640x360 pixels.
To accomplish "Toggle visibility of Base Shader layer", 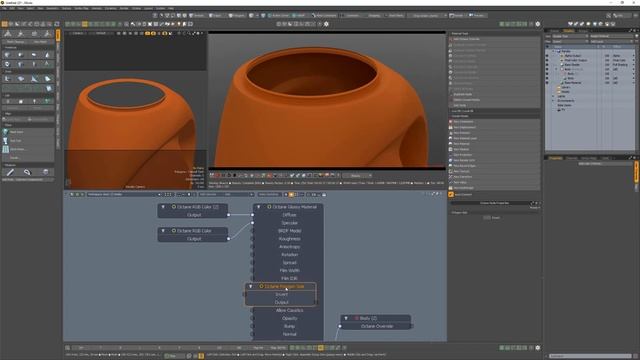I will (x=547, y=65).
